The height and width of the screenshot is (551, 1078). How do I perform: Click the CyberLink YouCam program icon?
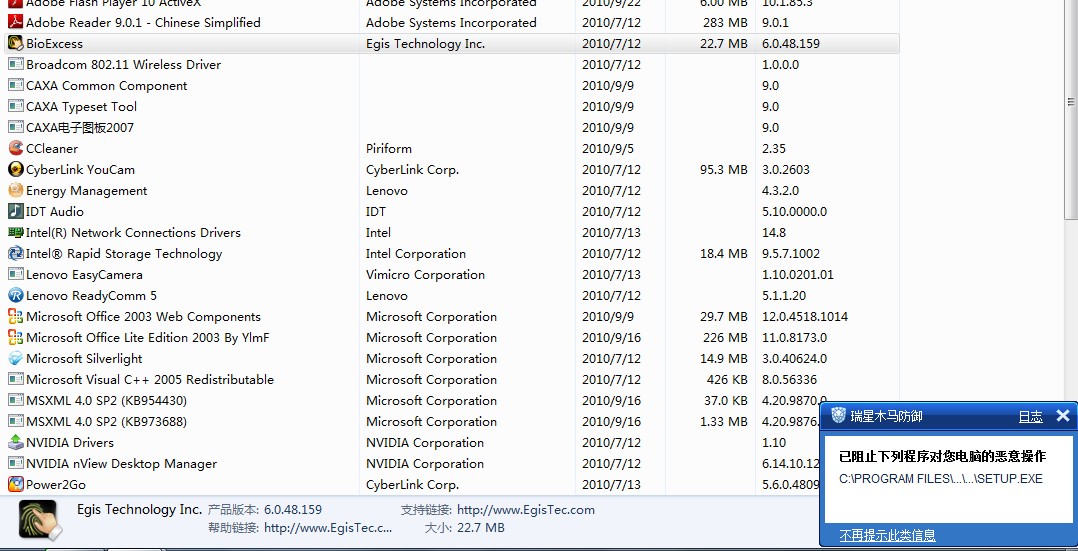tap(16, 169)
